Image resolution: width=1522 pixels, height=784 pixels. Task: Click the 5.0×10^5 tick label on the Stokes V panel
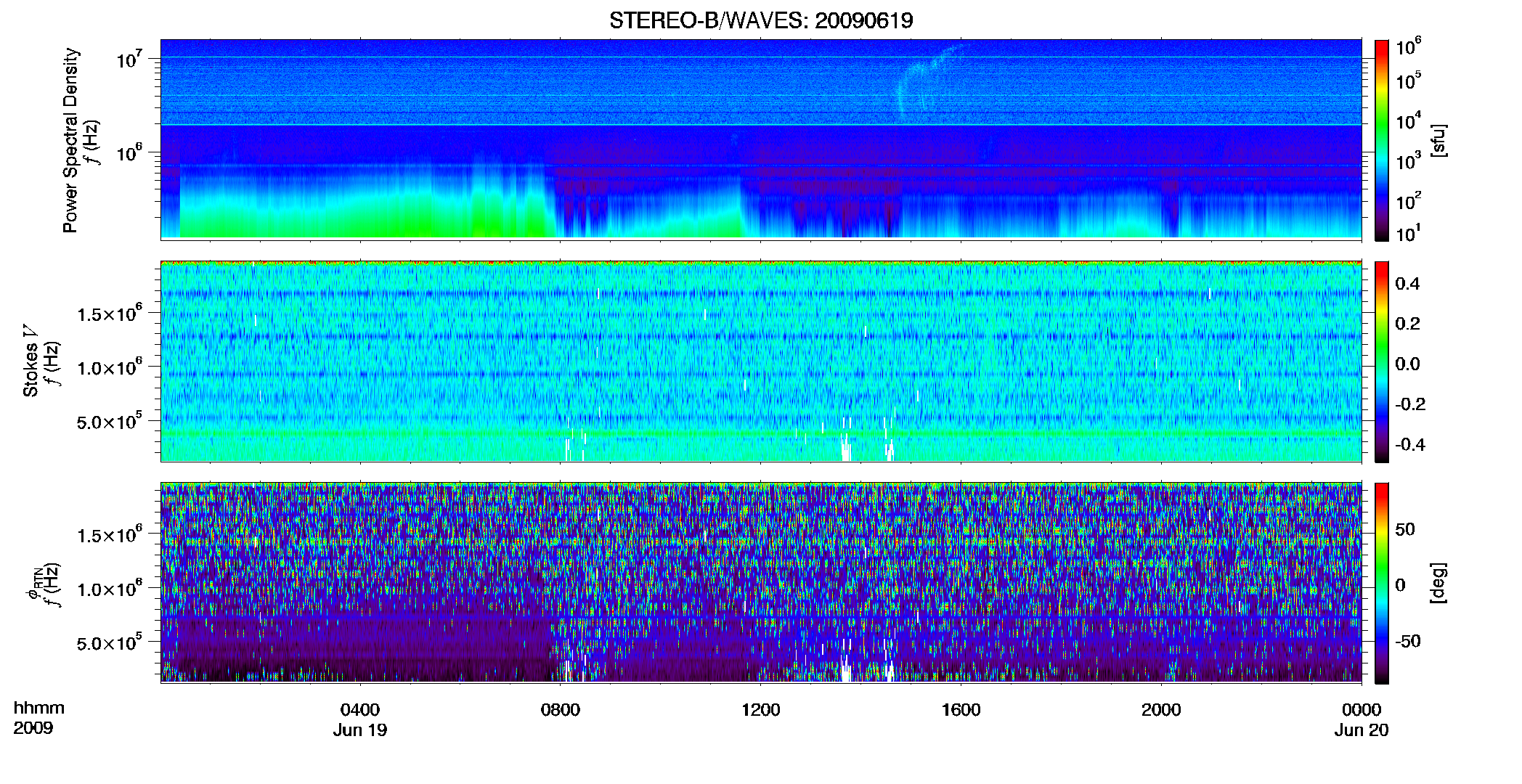110,421
